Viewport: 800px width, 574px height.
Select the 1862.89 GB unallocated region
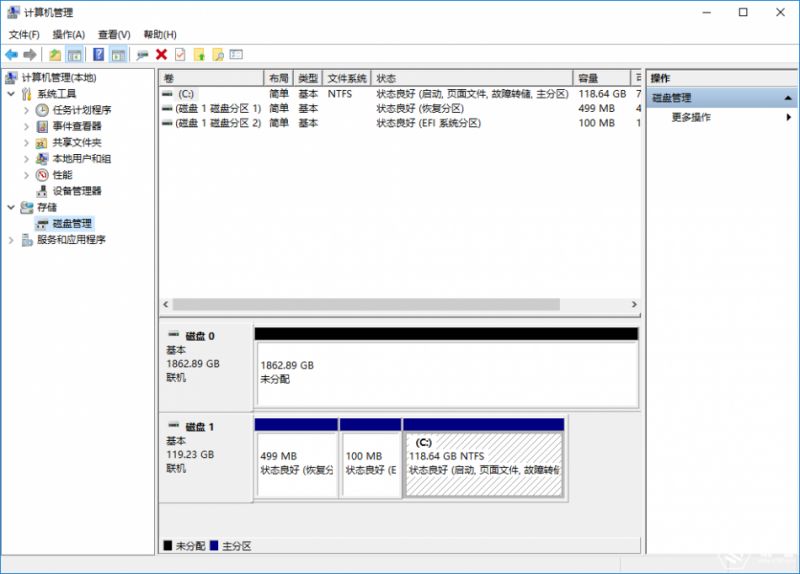tap(446, 372)
